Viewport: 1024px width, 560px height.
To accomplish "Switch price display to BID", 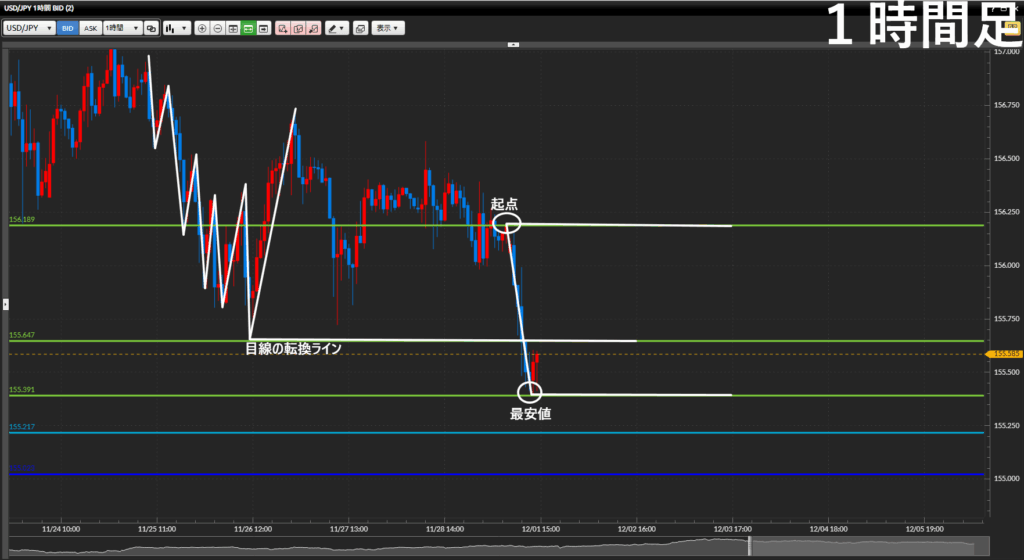I will tap(68, 28).
